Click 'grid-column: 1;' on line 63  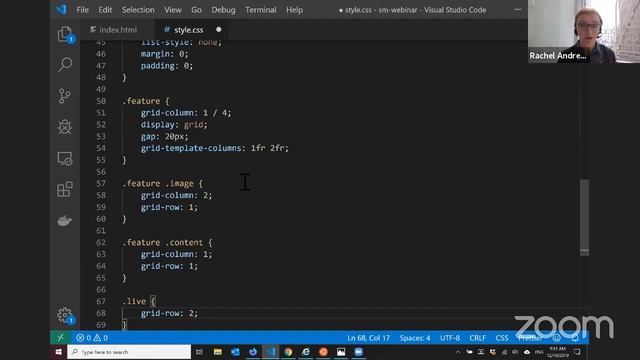coord(177,254)
